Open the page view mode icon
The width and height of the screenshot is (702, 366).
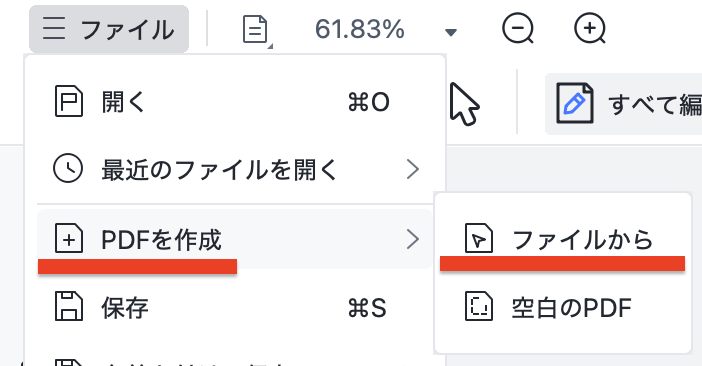click(256, 30)
